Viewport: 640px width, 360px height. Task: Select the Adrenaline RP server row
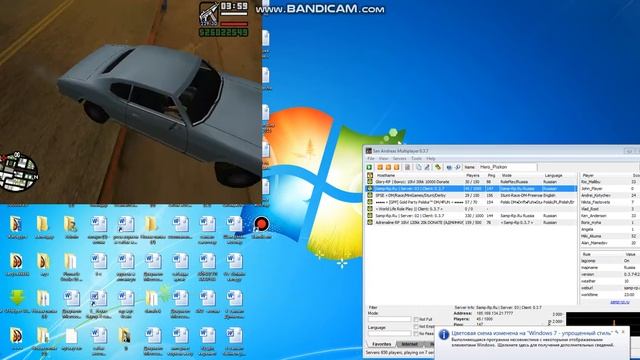[471, 222]
